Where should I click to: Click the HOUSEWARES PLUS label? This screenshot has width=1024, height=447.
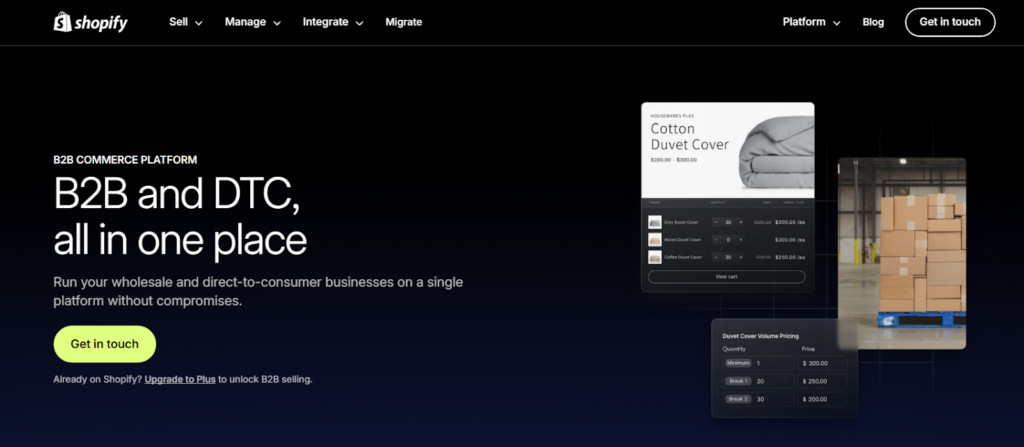[672, 116]
